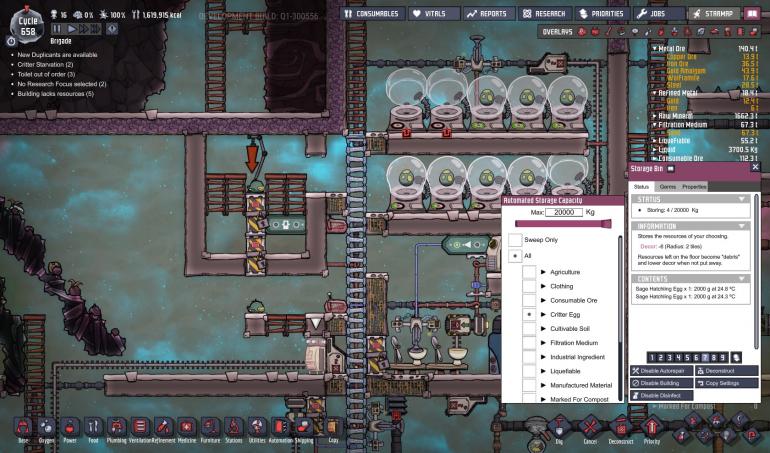Screen dimensions: 770x453
Task: Collapse the STATUS section
Action: [x=742, y=199]
